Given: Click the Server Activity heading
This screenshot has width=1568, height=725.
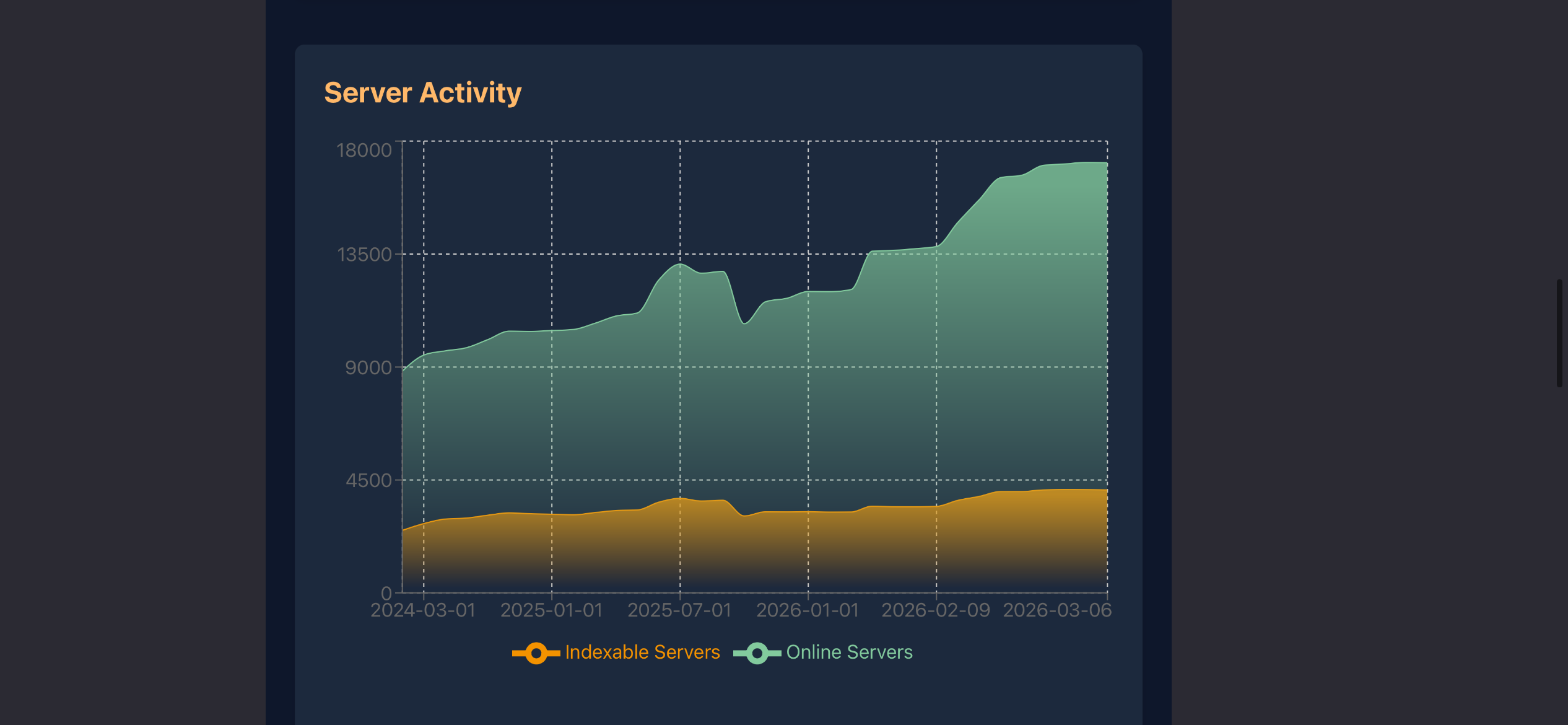Looking at the screenshot, I should click(x=422, y=93).
